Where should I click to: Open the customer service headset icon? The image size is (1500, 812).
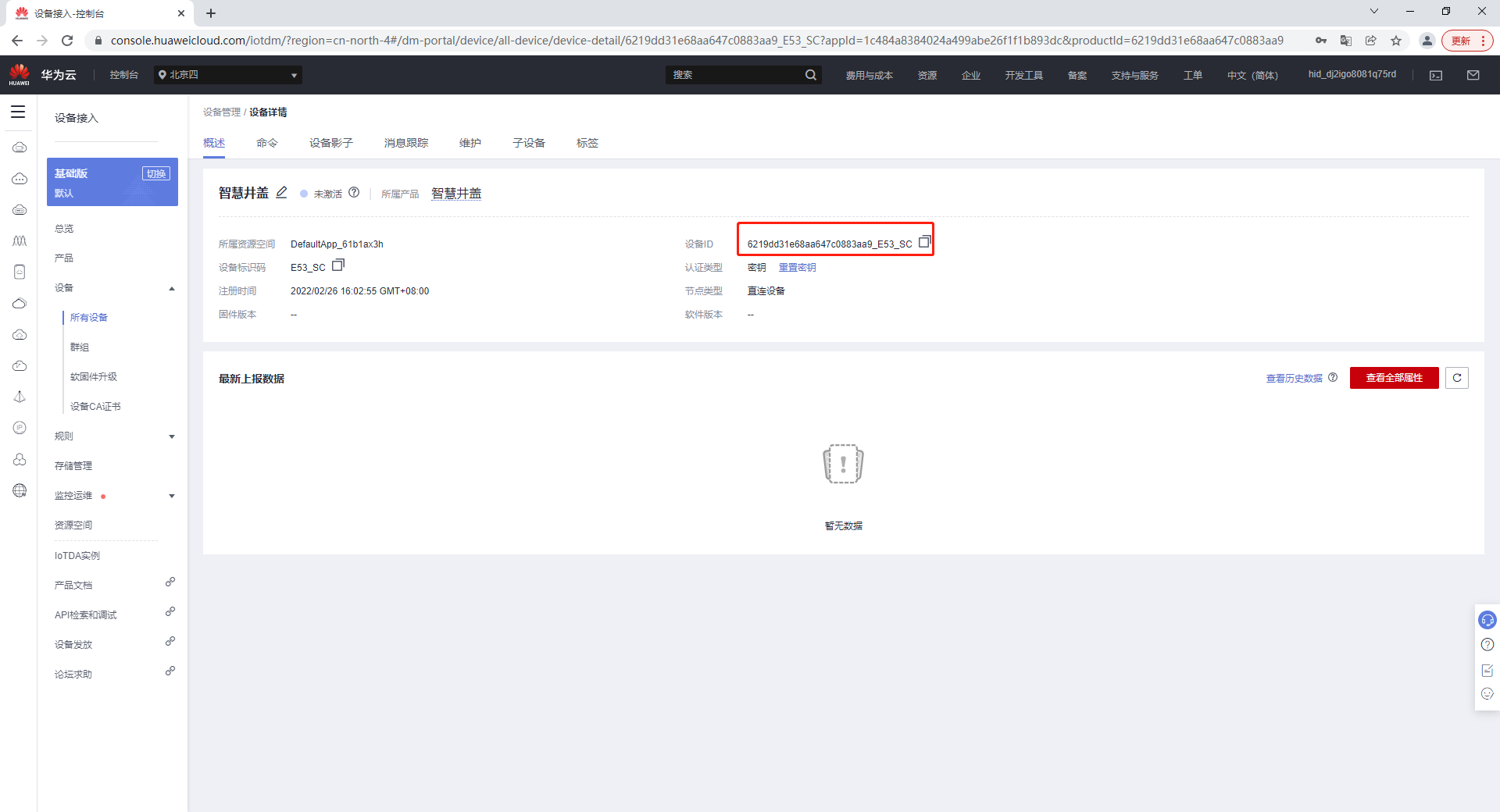[1487, 620]
